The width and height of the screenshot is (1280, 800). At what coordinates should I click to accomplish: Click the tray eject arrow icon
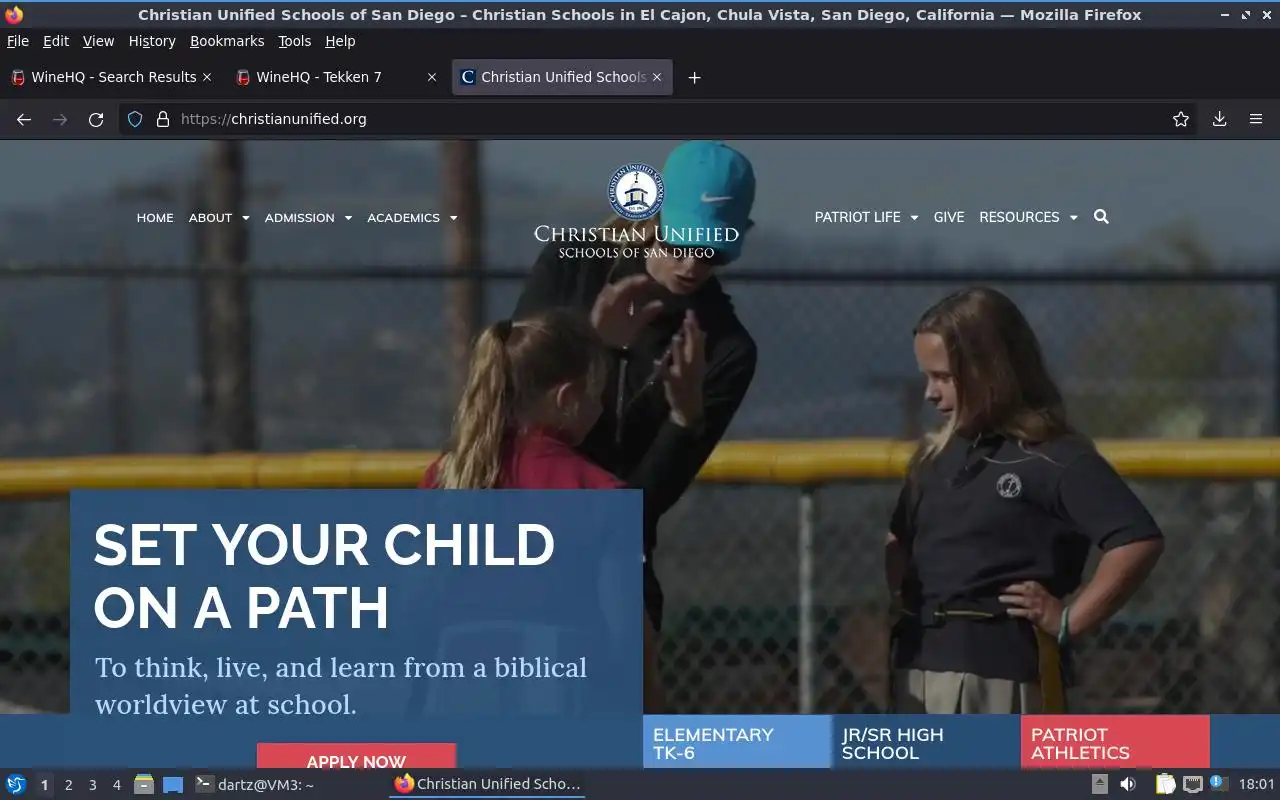1099,785
